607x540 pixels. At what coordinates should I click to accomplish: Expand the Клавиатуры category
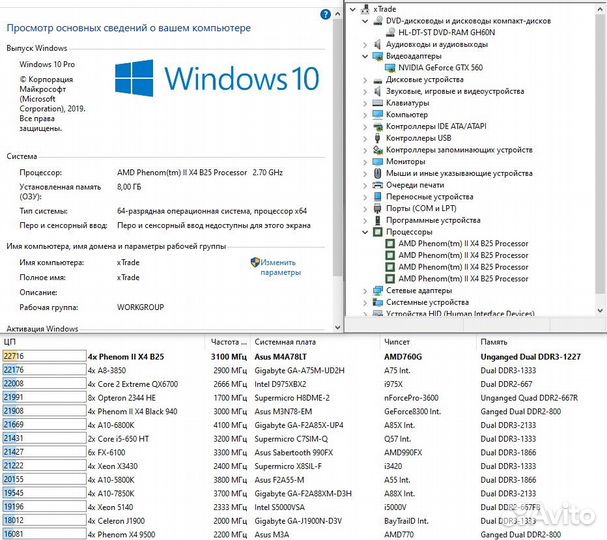pyautogui.click(x=365, y=103)
